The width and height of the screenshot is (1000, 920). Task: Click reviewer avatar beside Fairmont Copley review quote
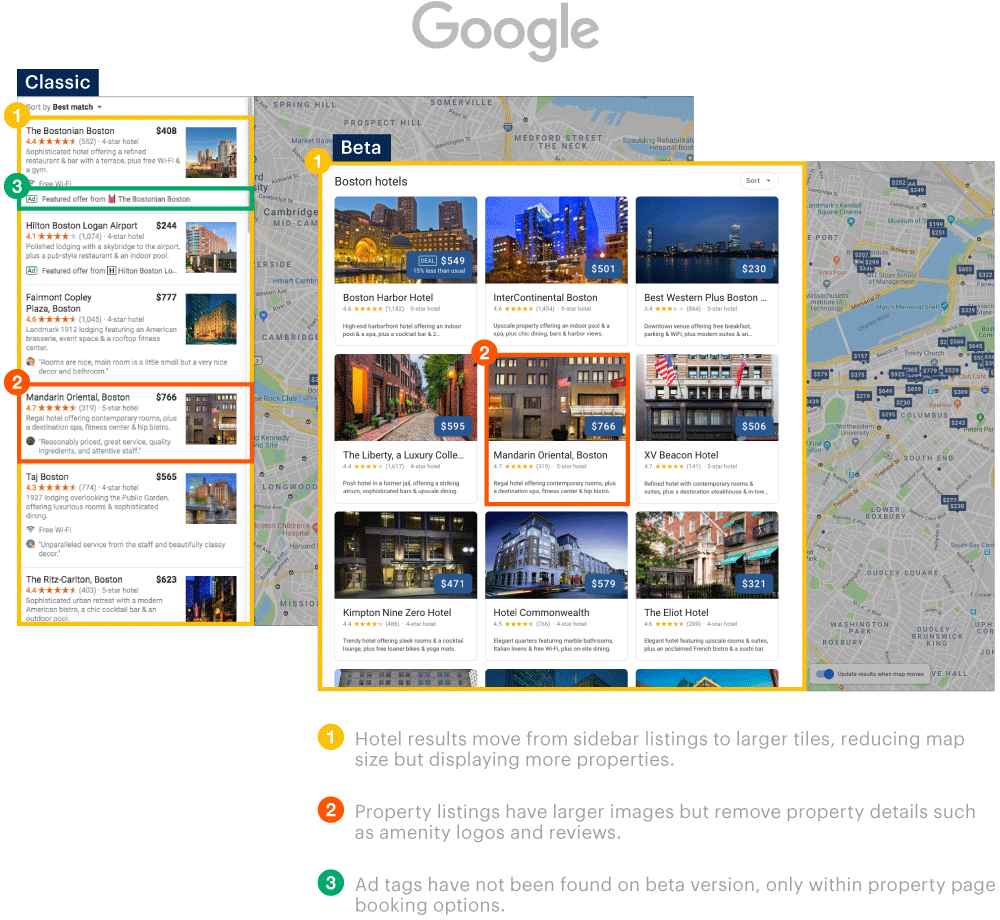[30, 361]
